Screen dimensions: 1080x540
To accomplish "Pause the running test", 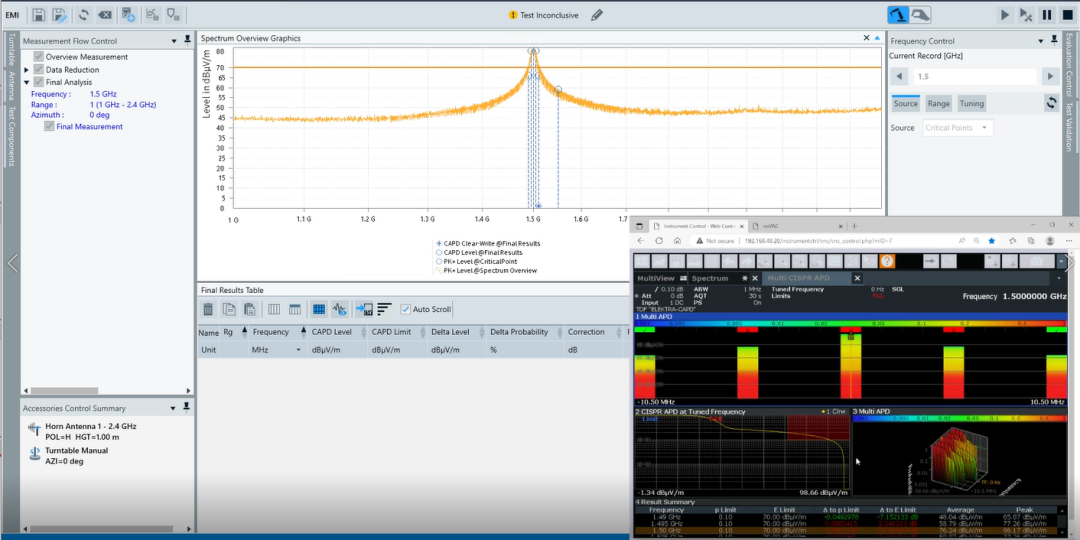I will (x=1046, y=14).
